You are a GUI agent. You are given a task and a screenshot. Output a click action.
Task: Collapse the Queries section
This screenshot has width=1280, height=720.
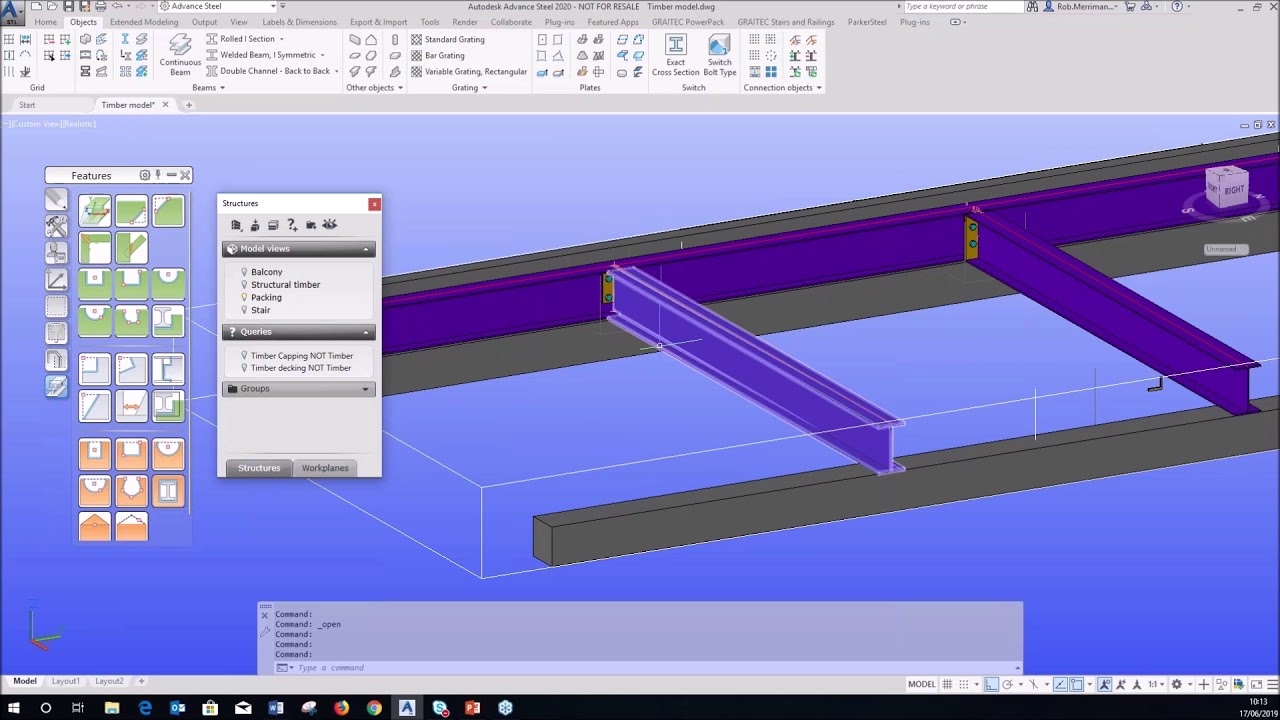pyautogui.click(x=366, y=332)
